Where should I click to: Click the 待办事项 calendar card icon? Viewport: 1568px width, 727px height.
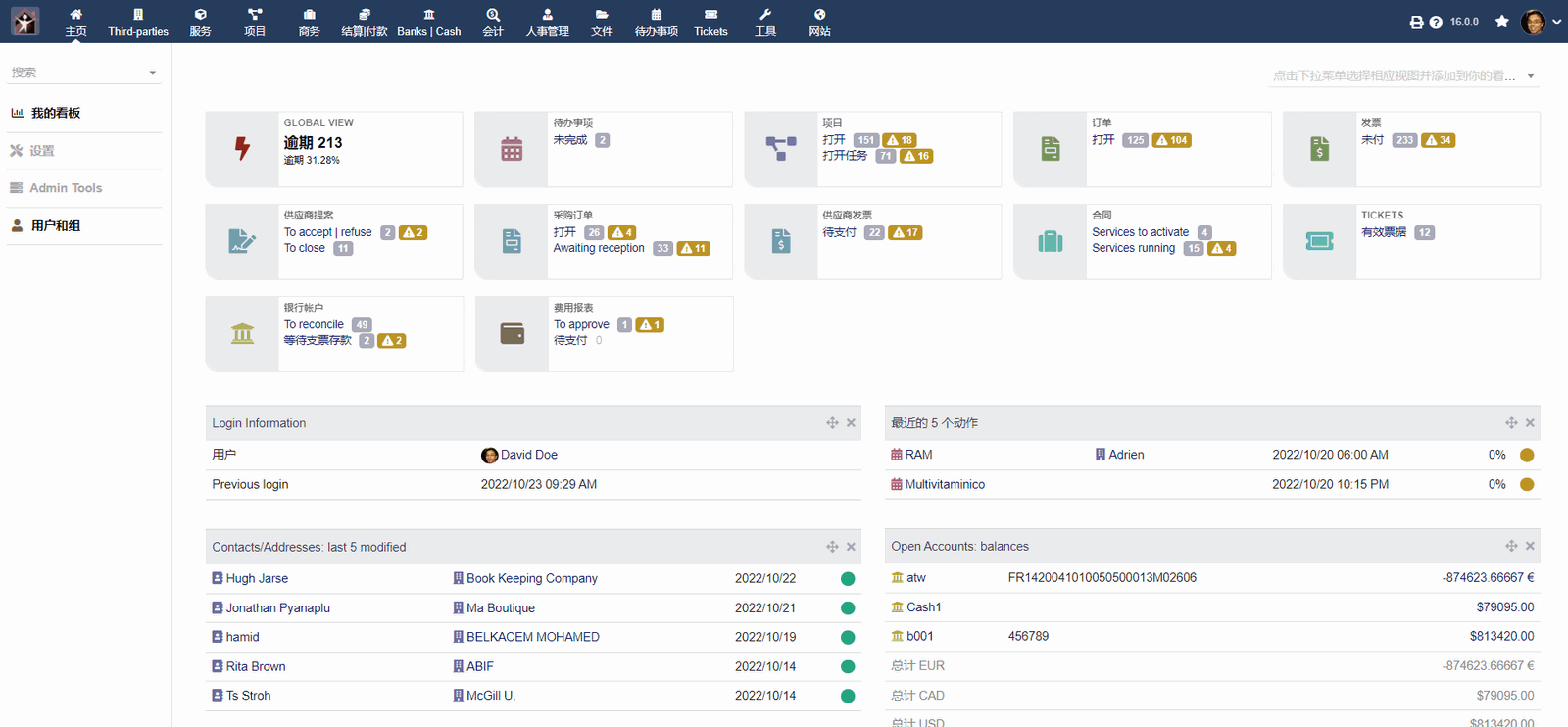[x=512, y=149]
